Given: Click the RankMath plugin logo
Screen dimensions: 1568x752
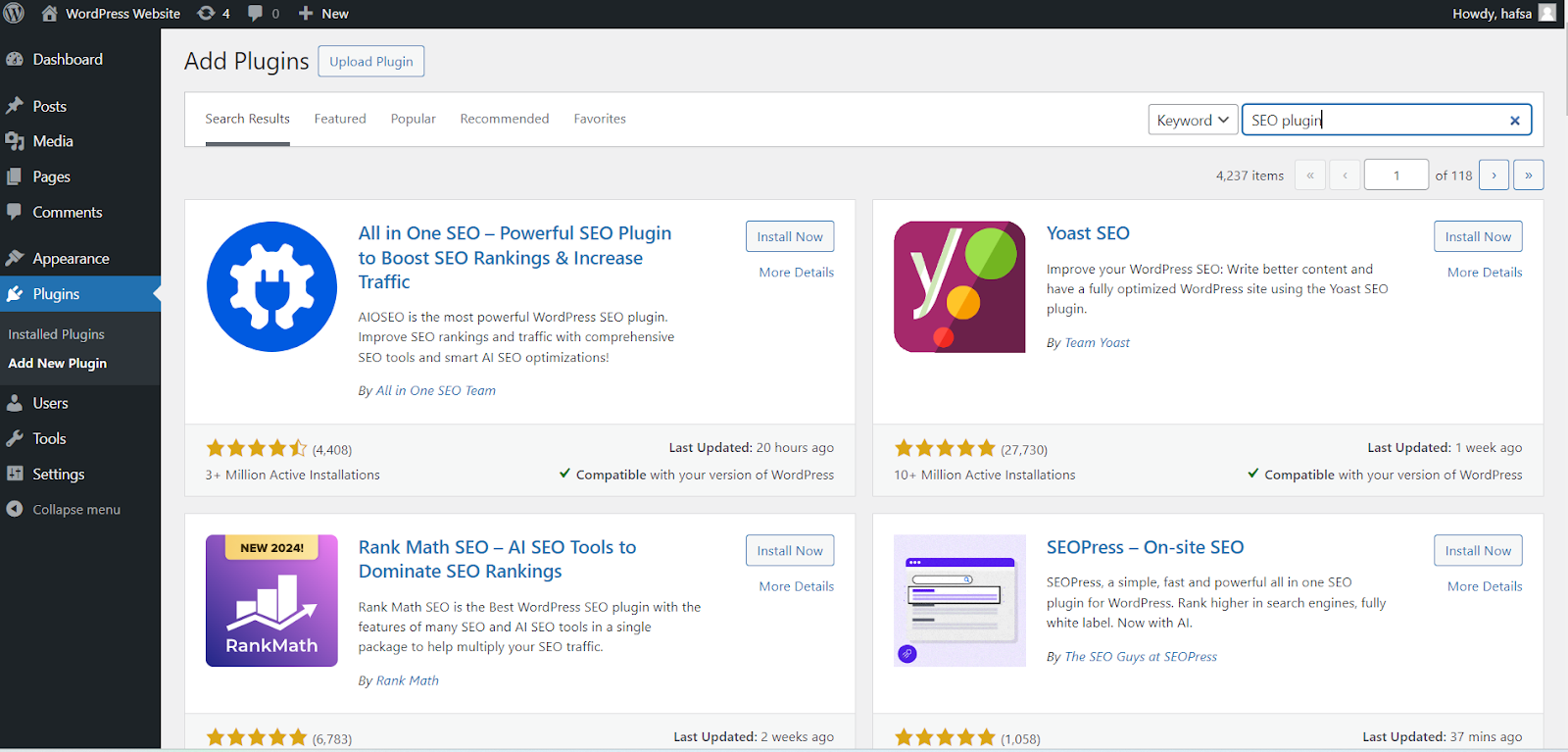Looking at the screenshot, I should click(x=271, y=600).
